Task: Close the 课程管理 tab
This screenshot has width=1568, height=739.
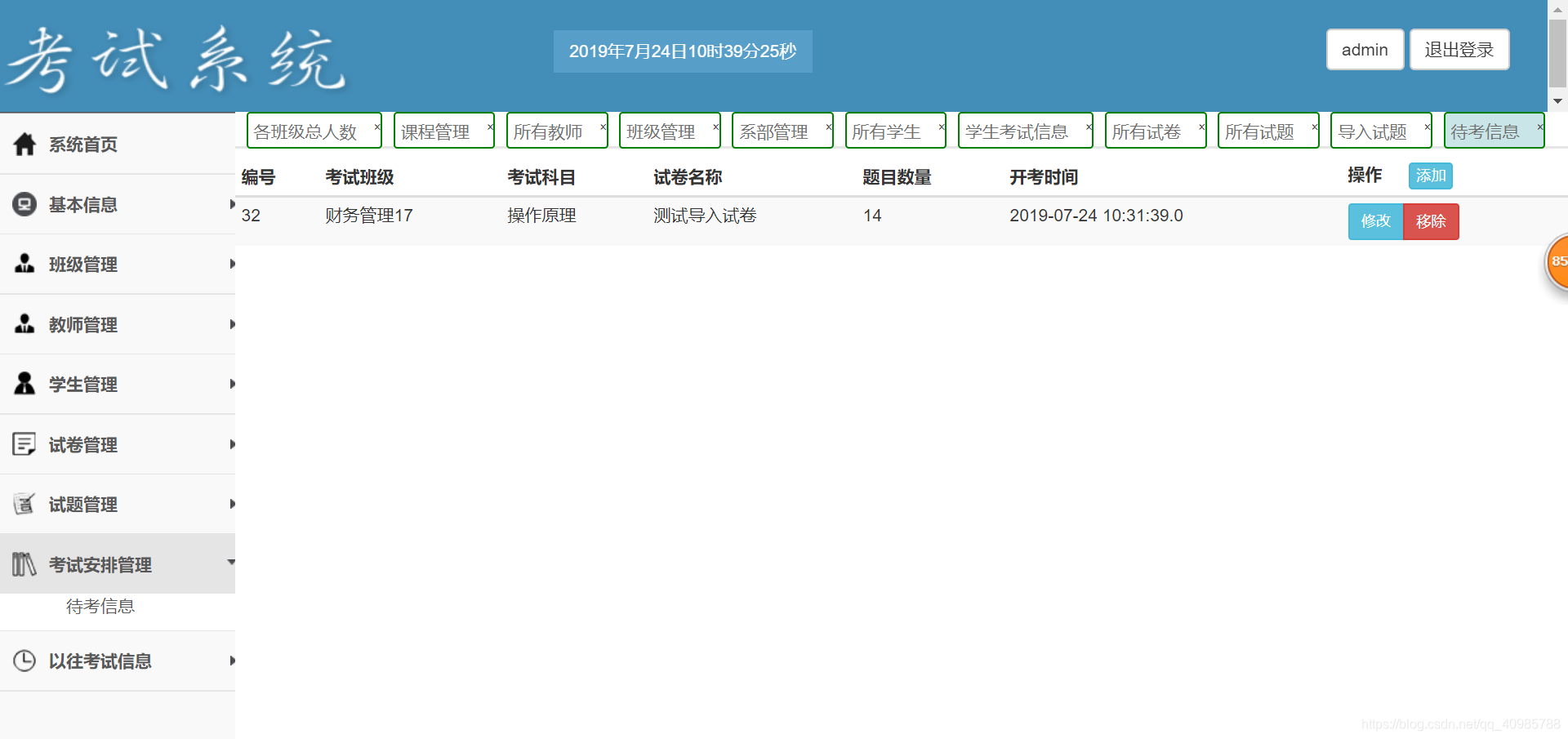Action: click(490, 127)
